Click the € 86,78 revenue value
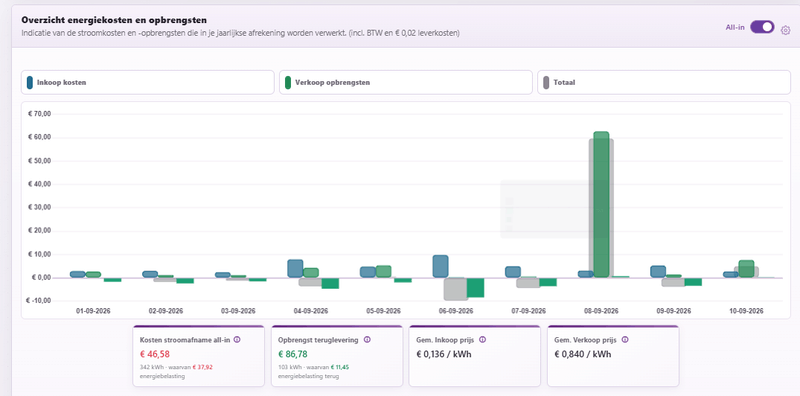The image size is (800, 396). pyautogui.click(x=293, y=354)
